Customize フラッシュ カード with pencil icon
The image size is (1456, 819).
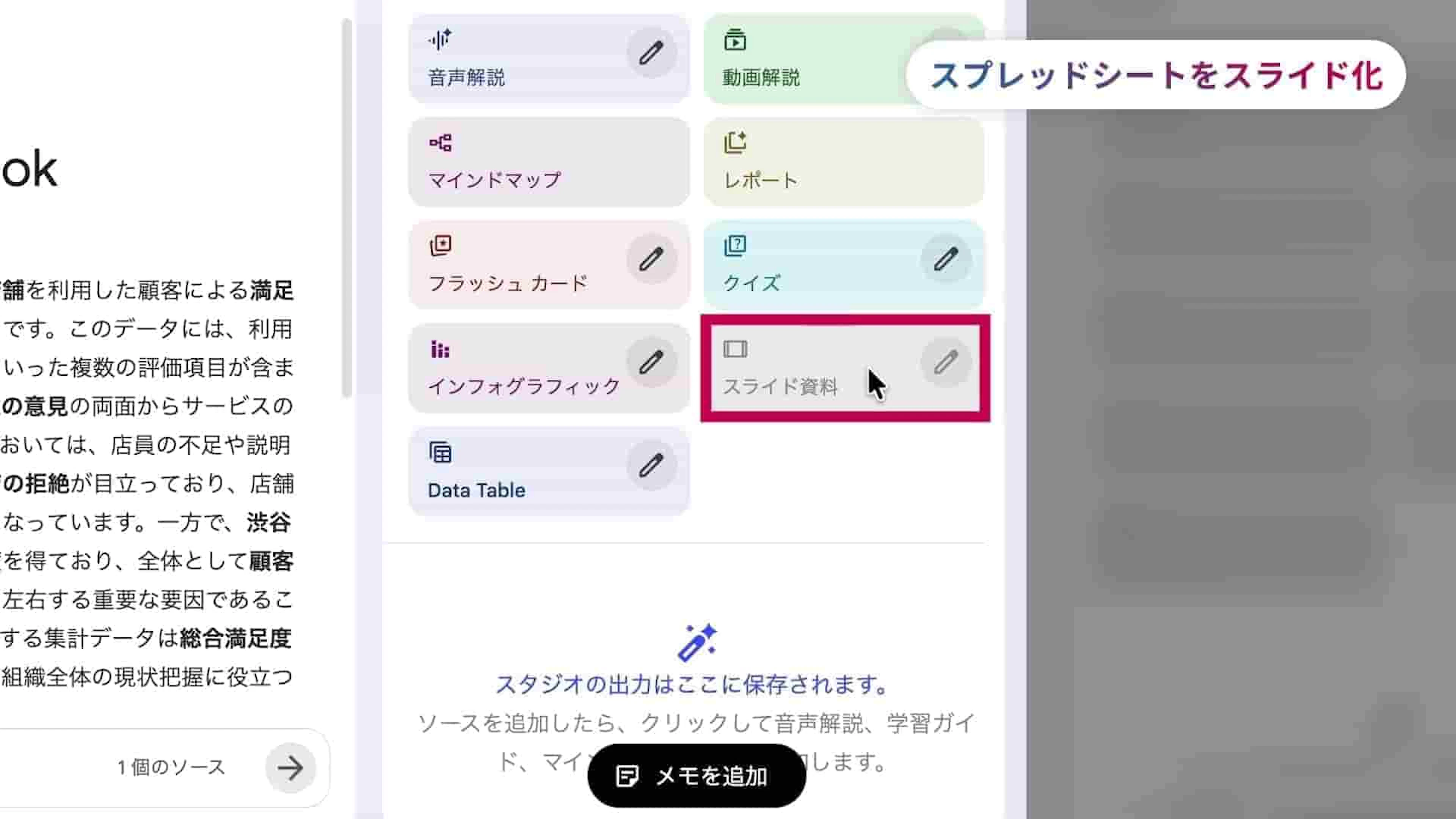tap(651, 259)
